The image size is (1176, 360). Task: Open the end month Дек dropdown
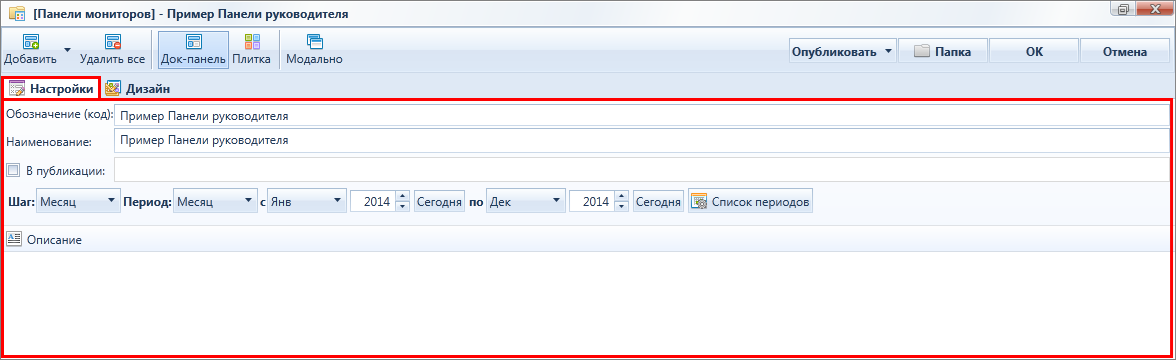[525, 201]
